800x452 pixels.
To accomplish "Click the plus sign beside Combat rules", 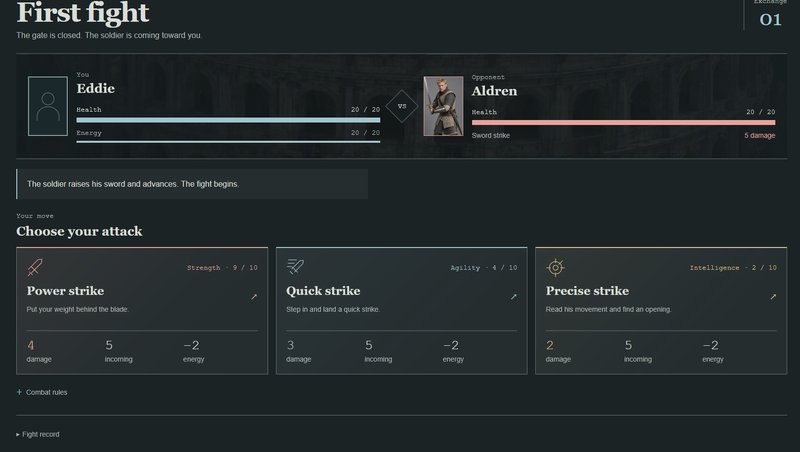I will tap(19, 392).
